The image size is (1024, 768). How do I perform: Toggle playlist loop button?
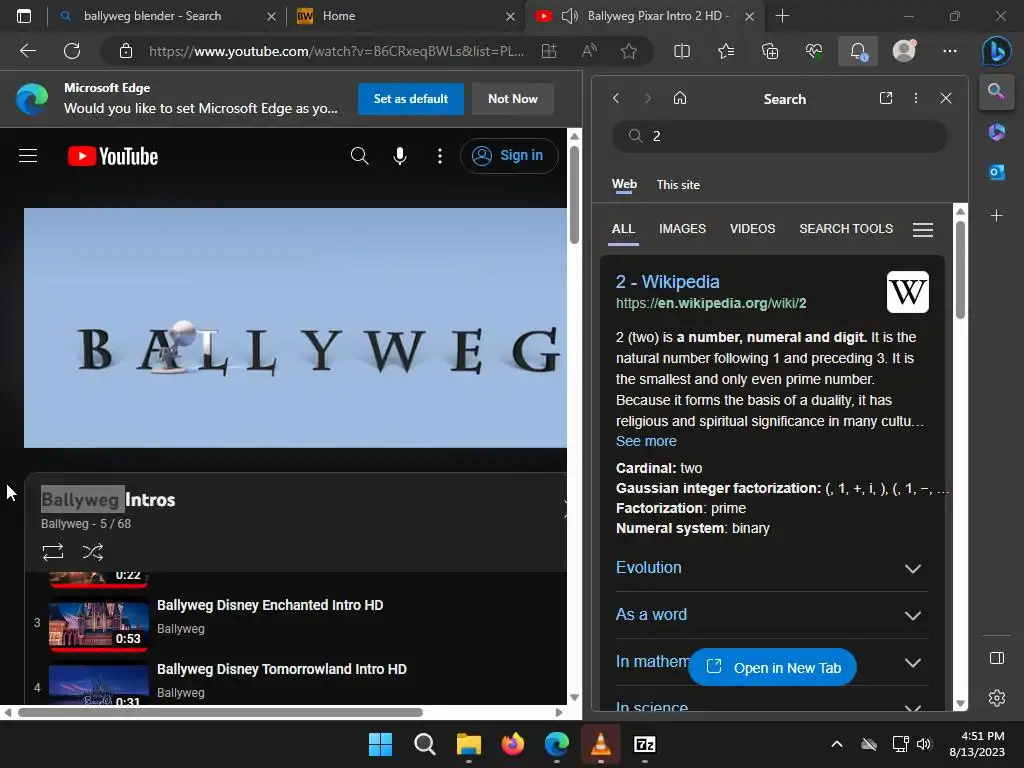pos(53,552)
